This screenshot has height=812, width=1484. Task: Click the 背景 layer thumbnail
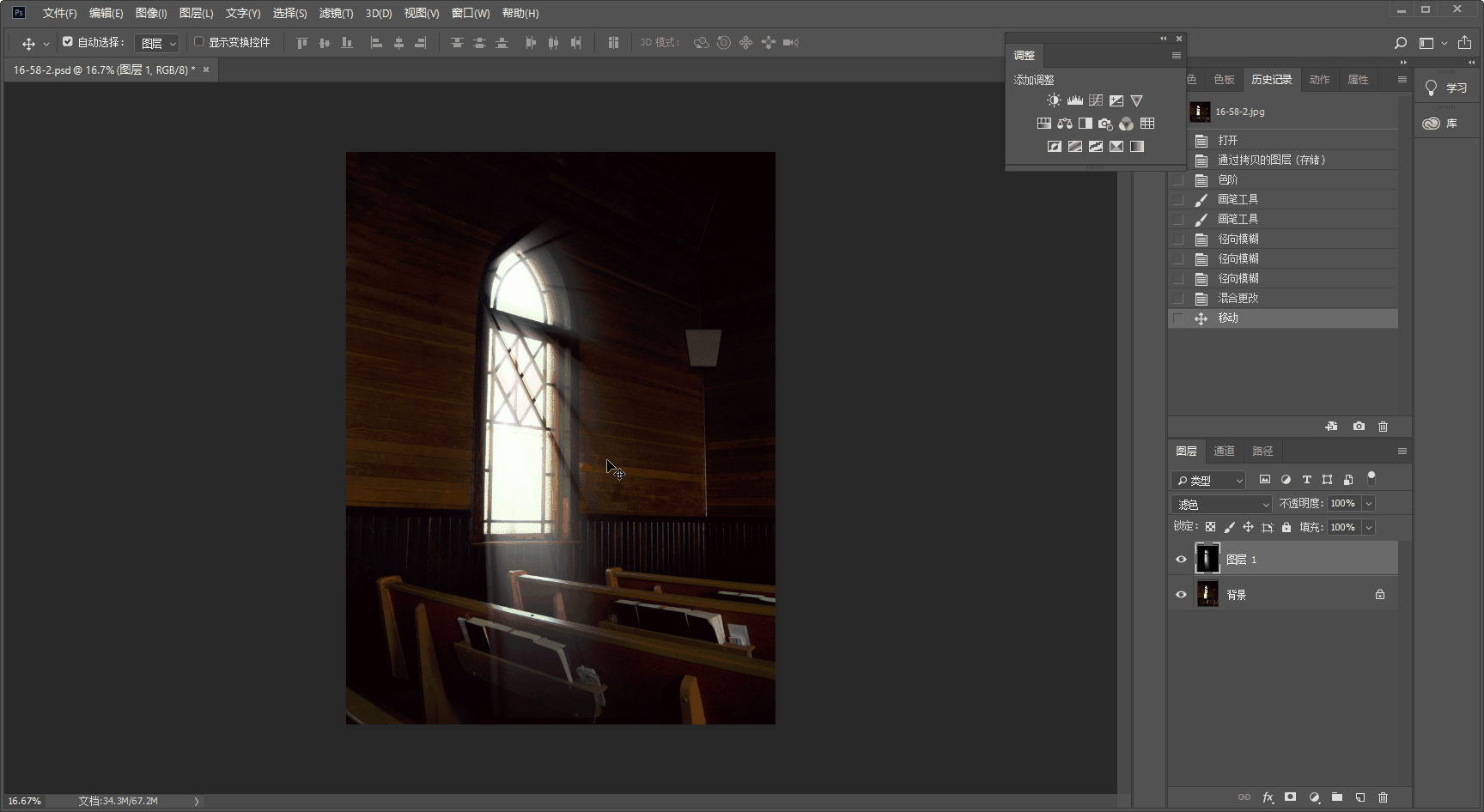1207,594
